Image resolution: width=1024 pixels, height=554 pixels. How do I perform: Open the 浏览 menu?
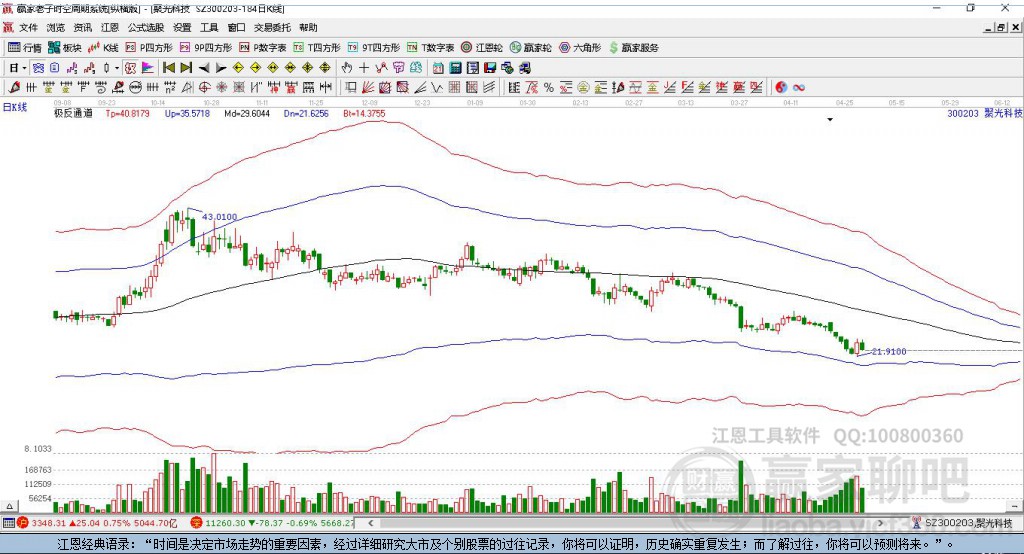[x=56, y=27]
